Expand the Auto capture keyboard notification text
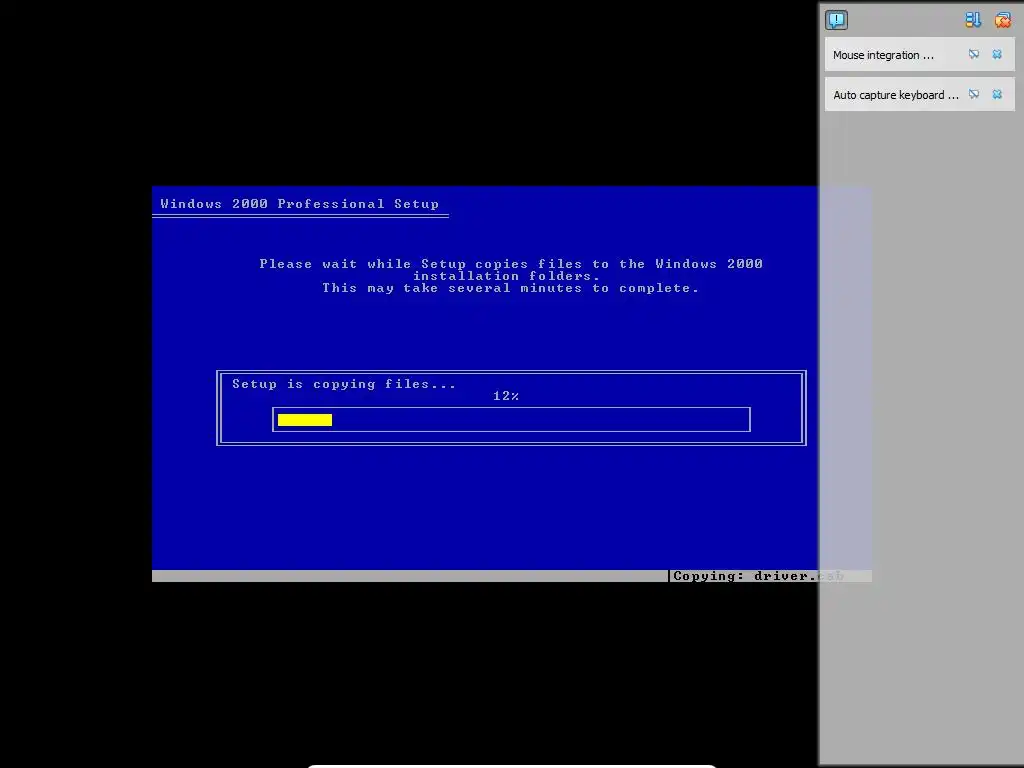 click(895, 95)
